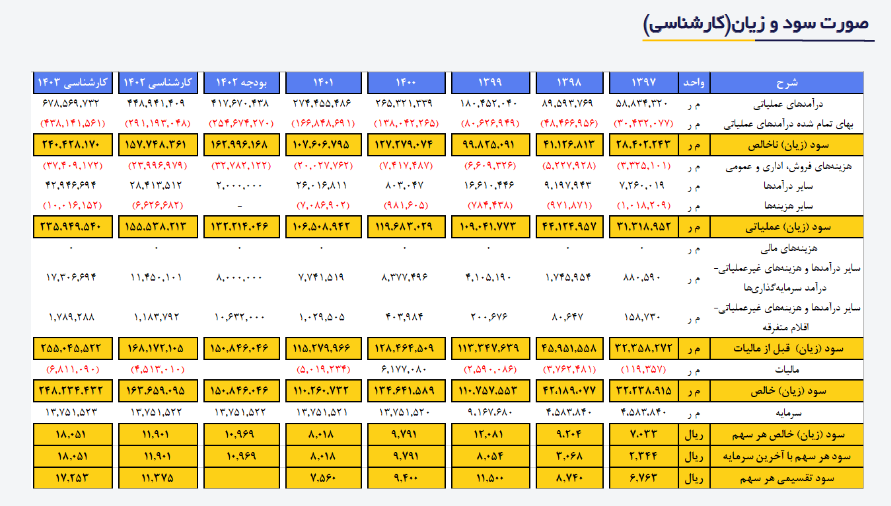Click the بودجه ۱۴۰۲ column header
This screenshot has height=506, width=891.
pos(241,80)
